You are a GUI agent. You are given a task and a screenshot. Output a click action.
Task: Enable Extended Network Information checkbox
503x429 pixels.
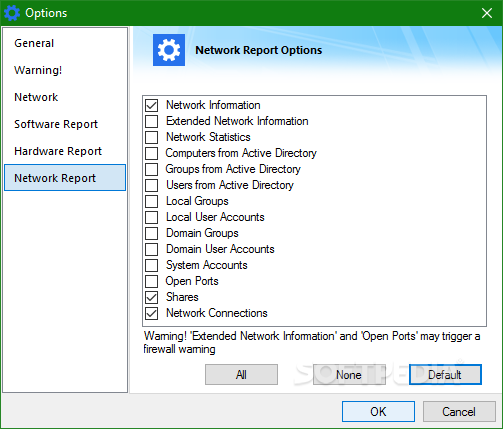(152, 121)
